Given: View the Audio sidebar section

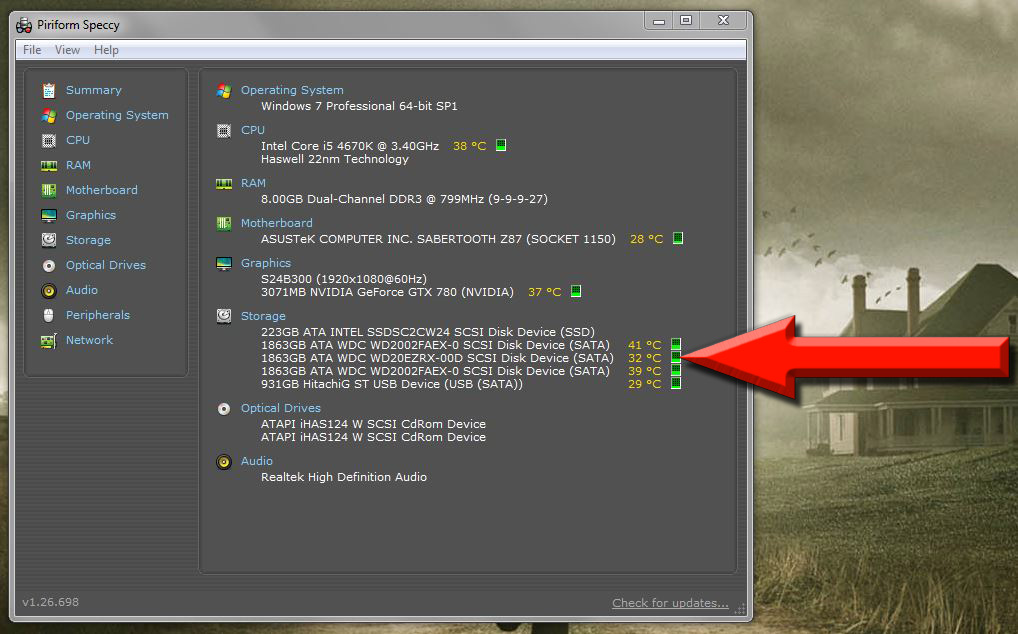Looking at the screenshot, I should point(82,290).
